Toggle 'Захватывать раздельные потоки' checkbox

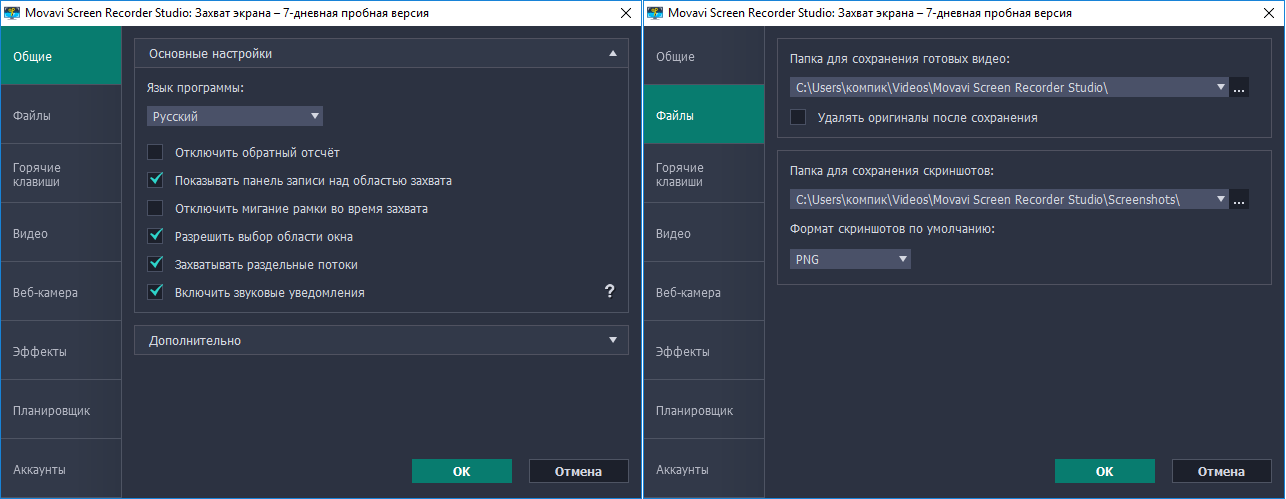[155, 265]
